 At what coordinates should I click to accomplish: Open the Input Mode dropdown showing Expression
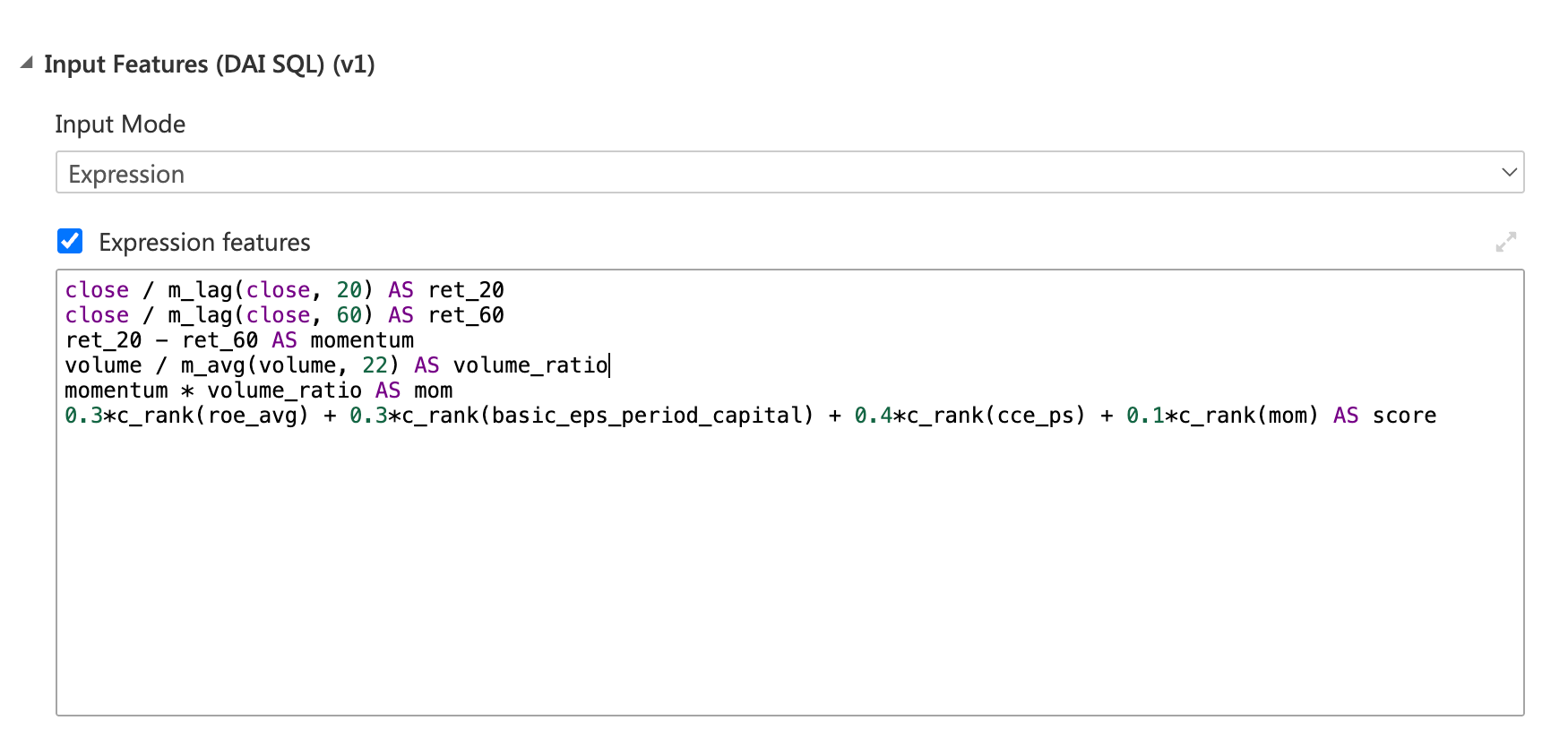pyautogui.click(x=789, y=172)
